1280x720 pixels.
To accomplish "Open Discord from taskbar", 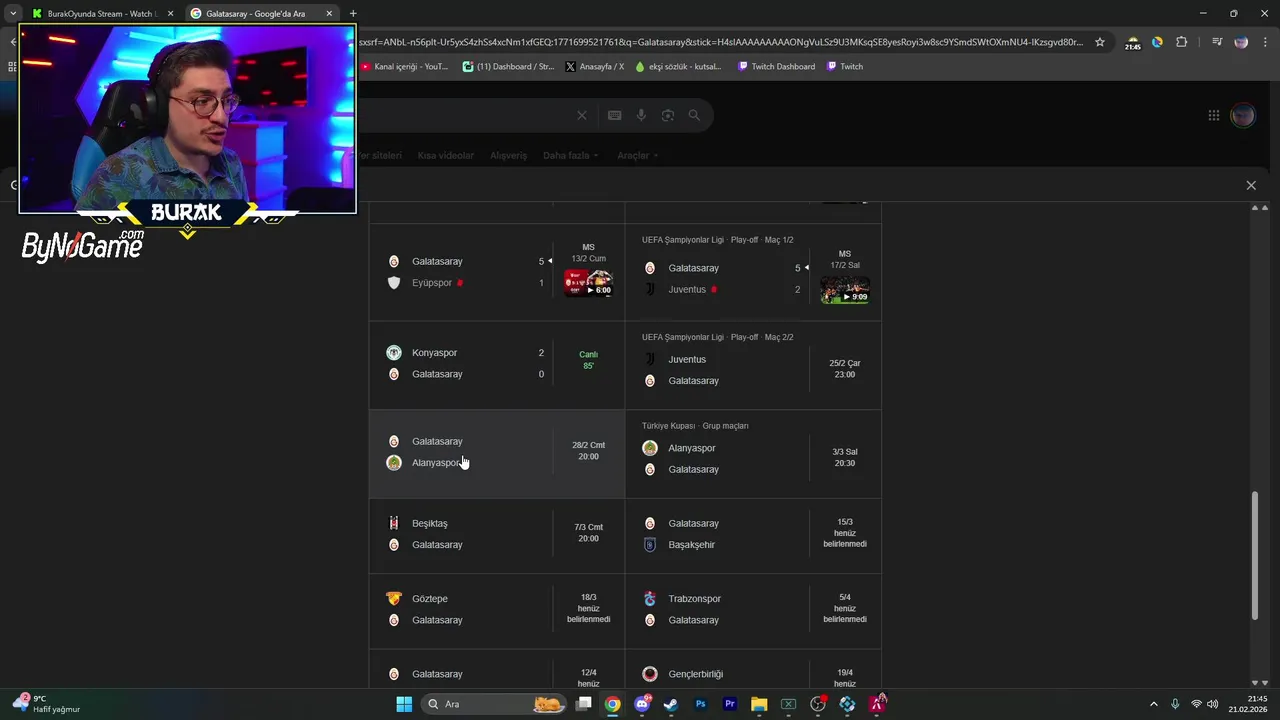I will pos(642,704).
